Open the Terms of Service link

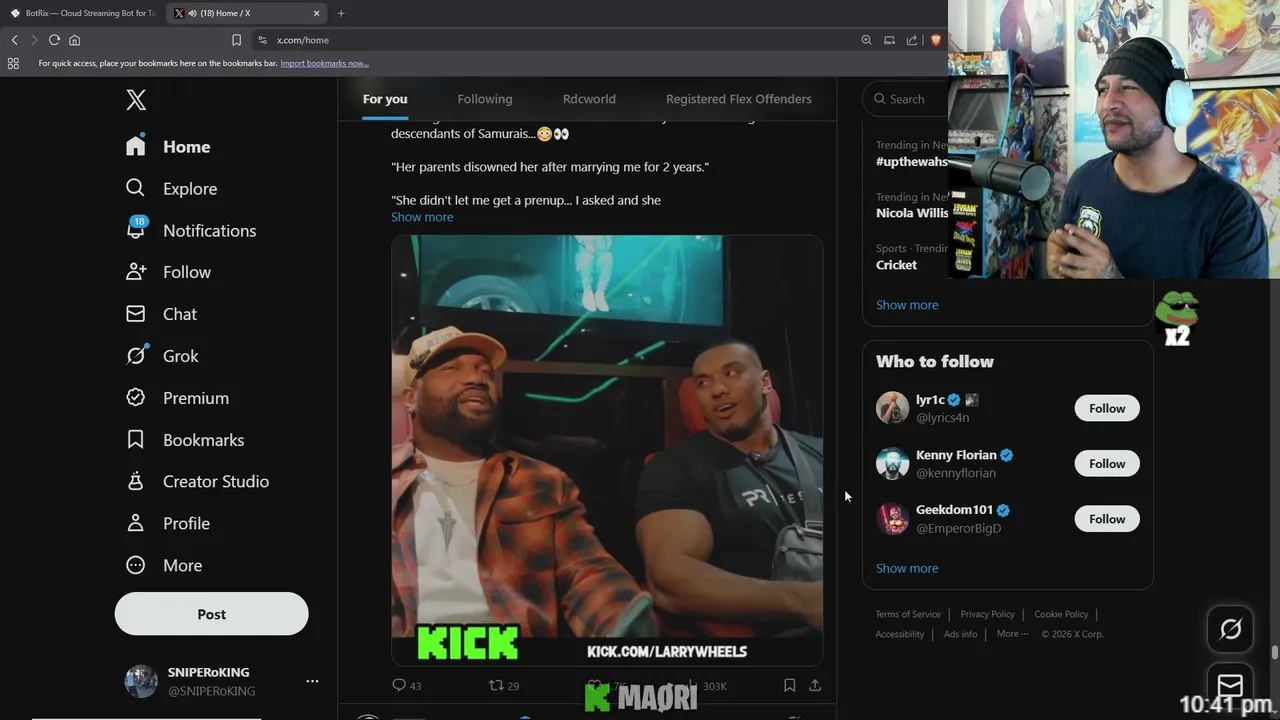click(x=908, y=614)
